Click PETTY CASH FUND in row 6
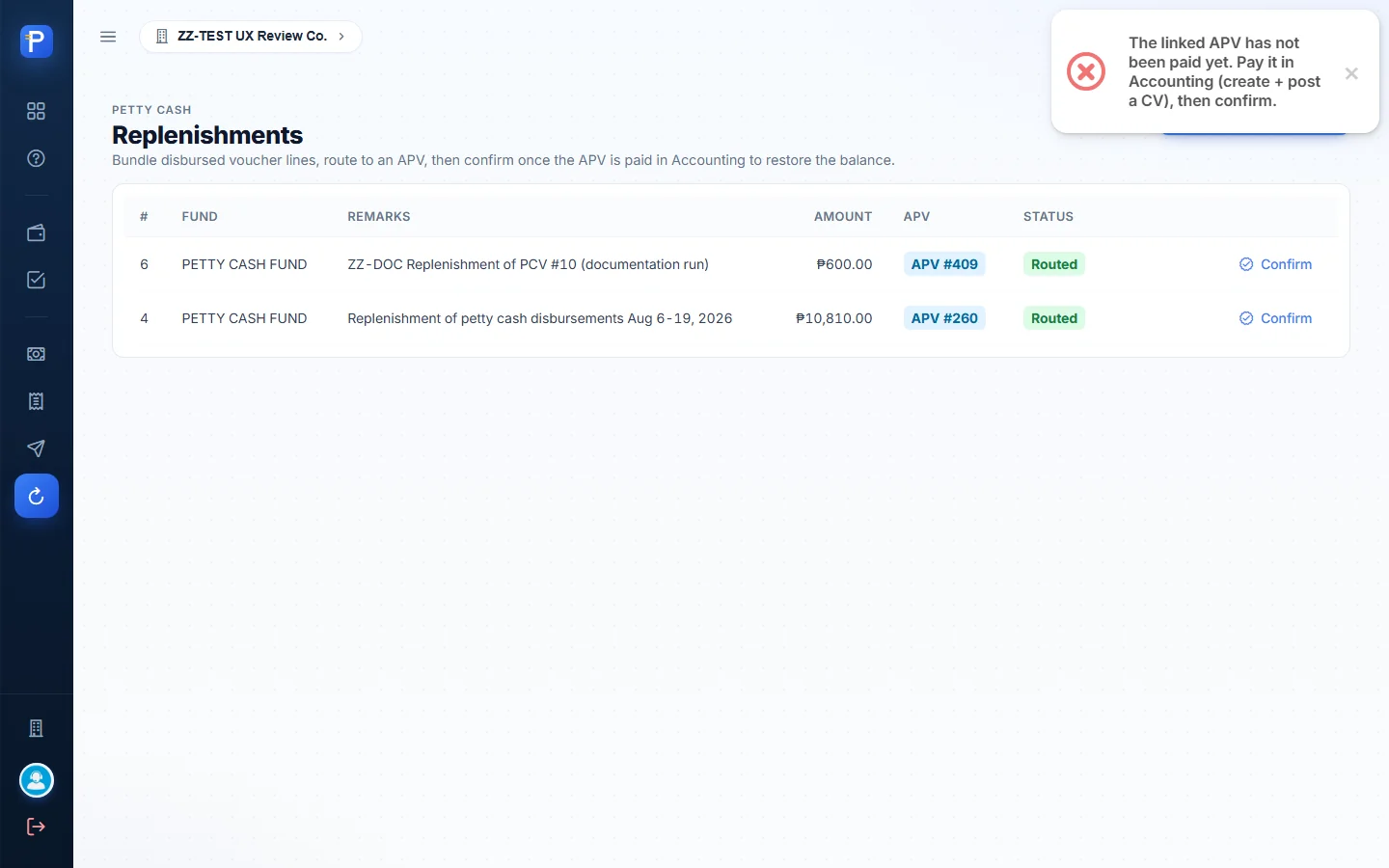Screen dimensions: 1389x868 pyautogui.click(x=244, y=264)
